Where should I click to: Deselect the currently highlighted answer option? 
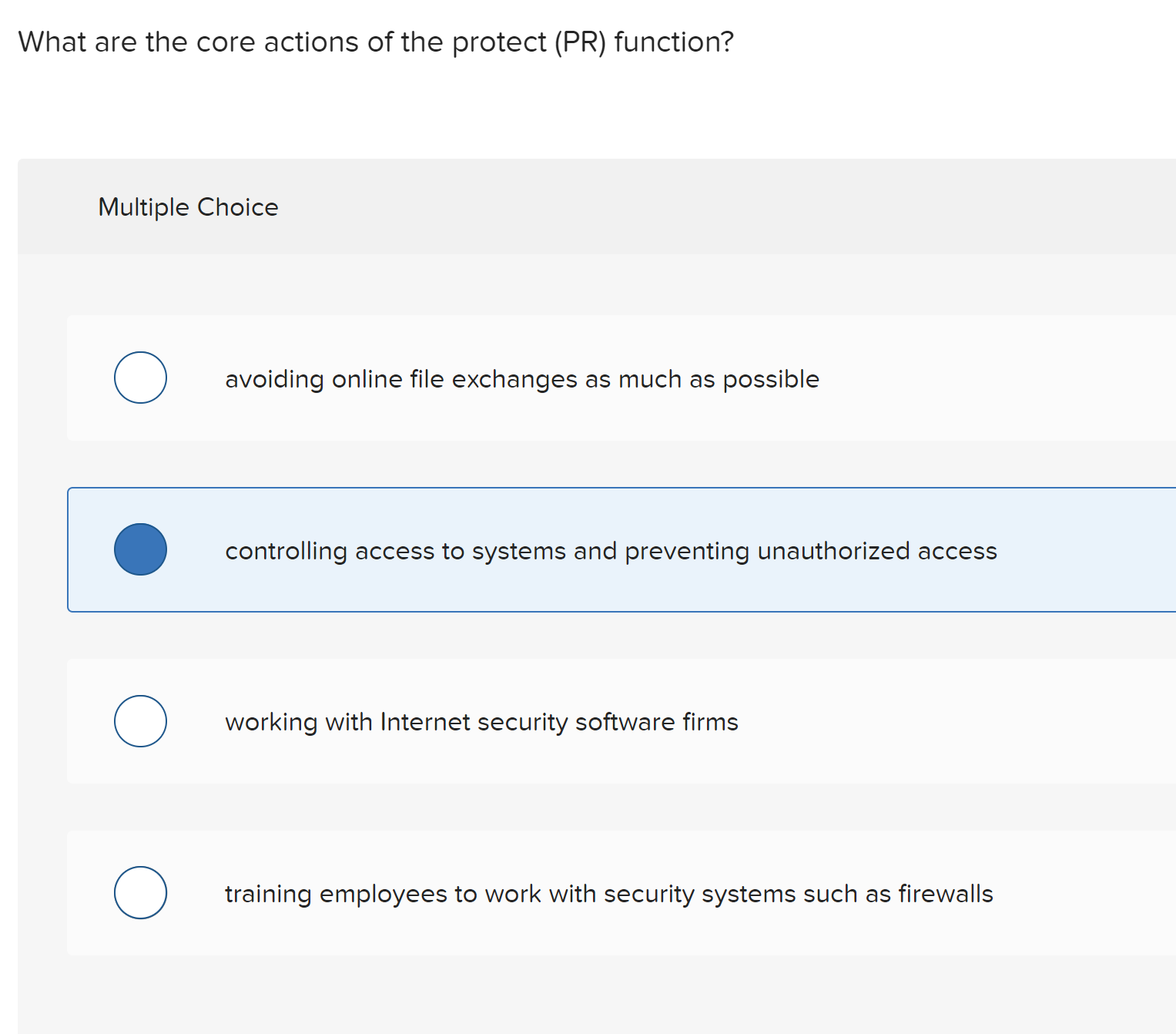click(141, 549)
